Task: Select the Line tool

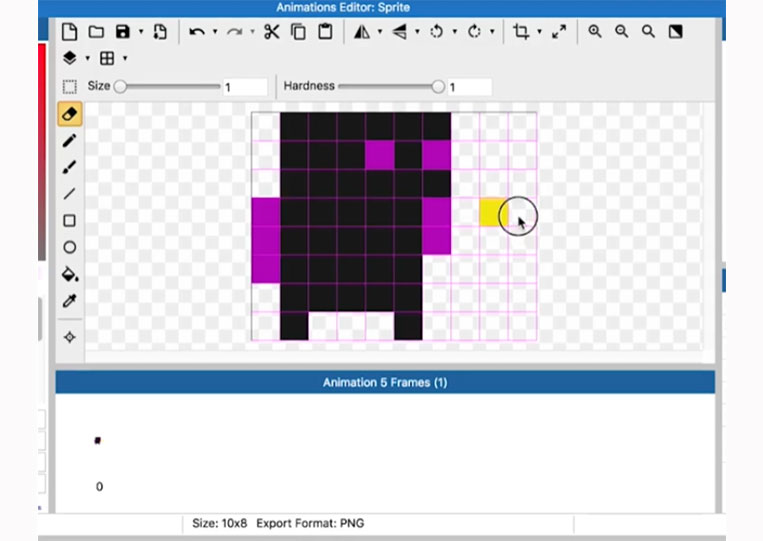Action: click(70, 194)
